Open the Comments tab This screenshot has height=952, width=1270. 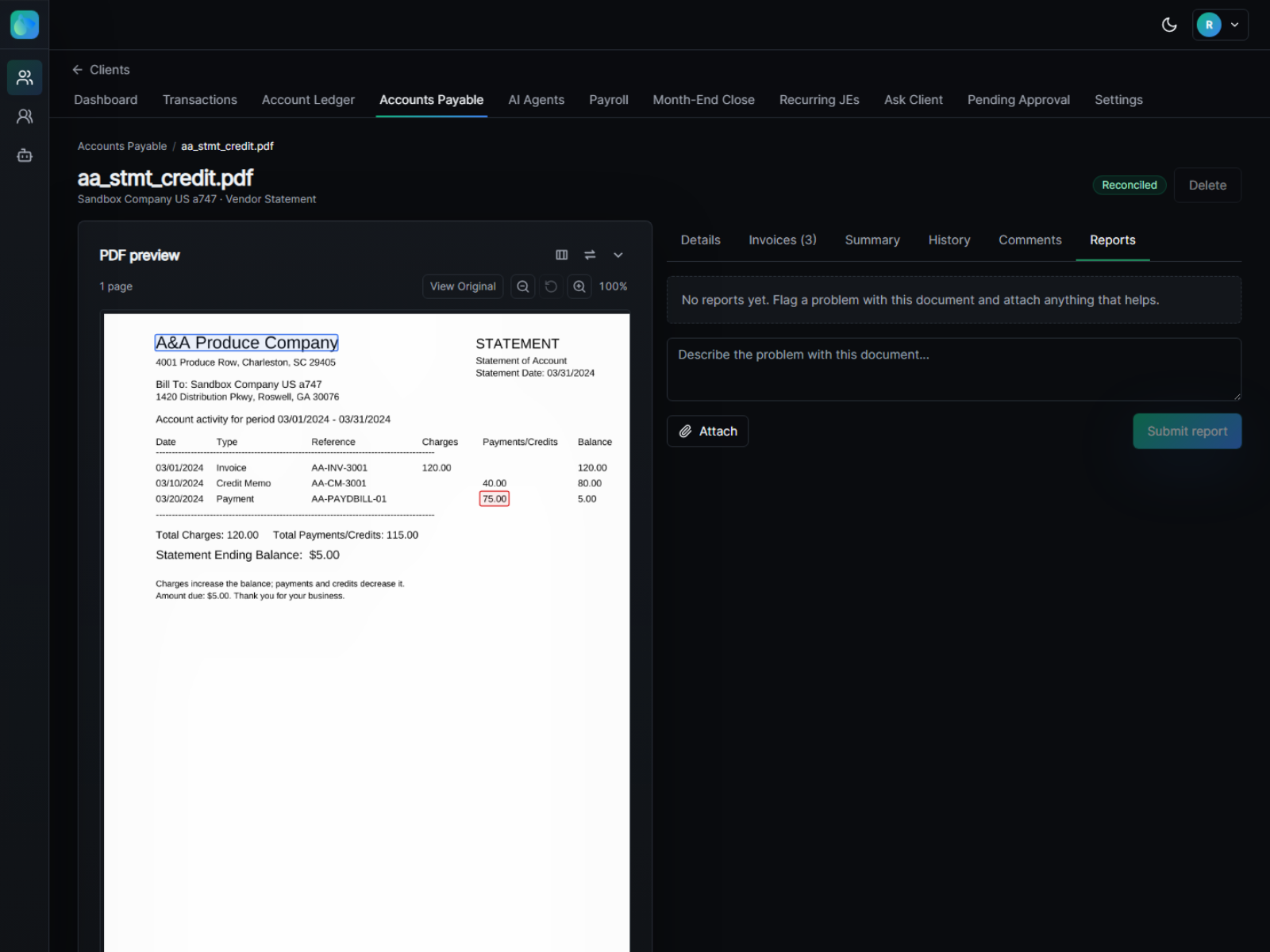1029,240
